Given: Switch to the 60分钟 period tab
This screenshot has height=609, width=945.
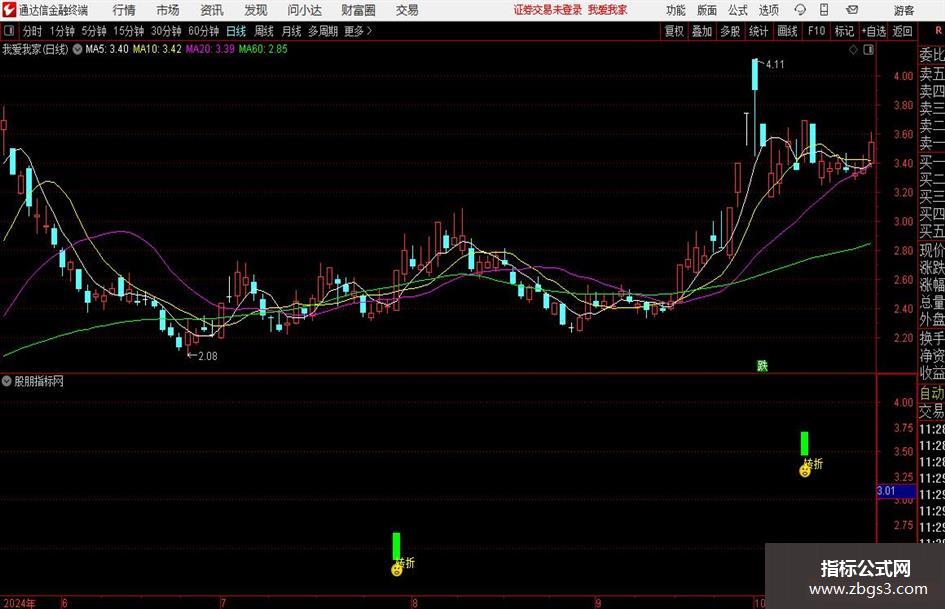Looking at the screenshot, I should (204, 31).
